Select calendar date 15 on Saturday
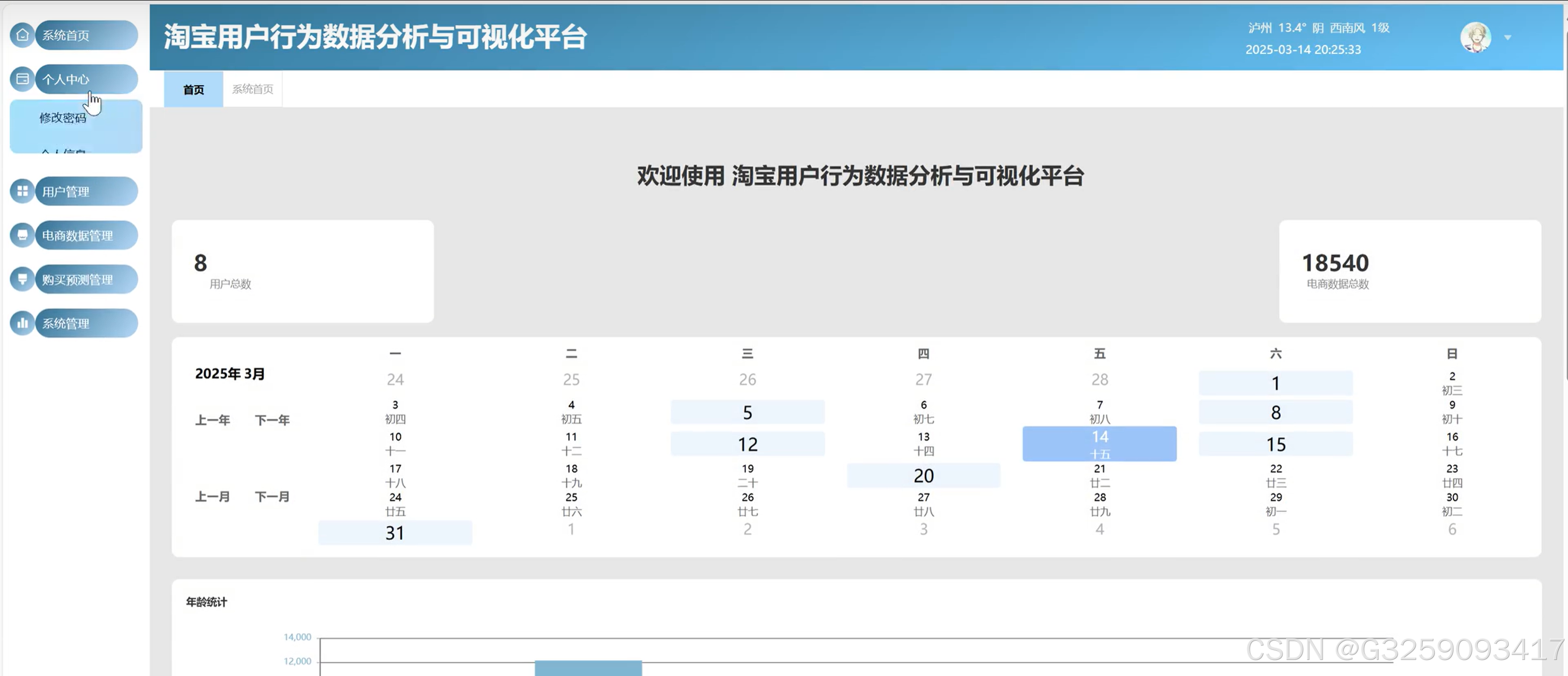Image resolution: width=1568 pixels, height=676 pixels. pyautogui.click(x=1276, y=444)
